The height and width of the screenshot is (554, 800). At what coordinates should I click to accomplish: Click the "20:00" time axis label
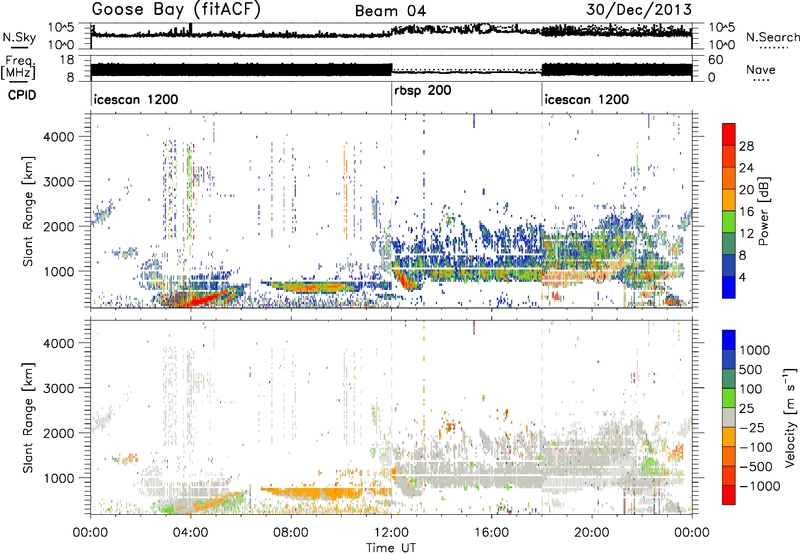click(x=592, y=533)
